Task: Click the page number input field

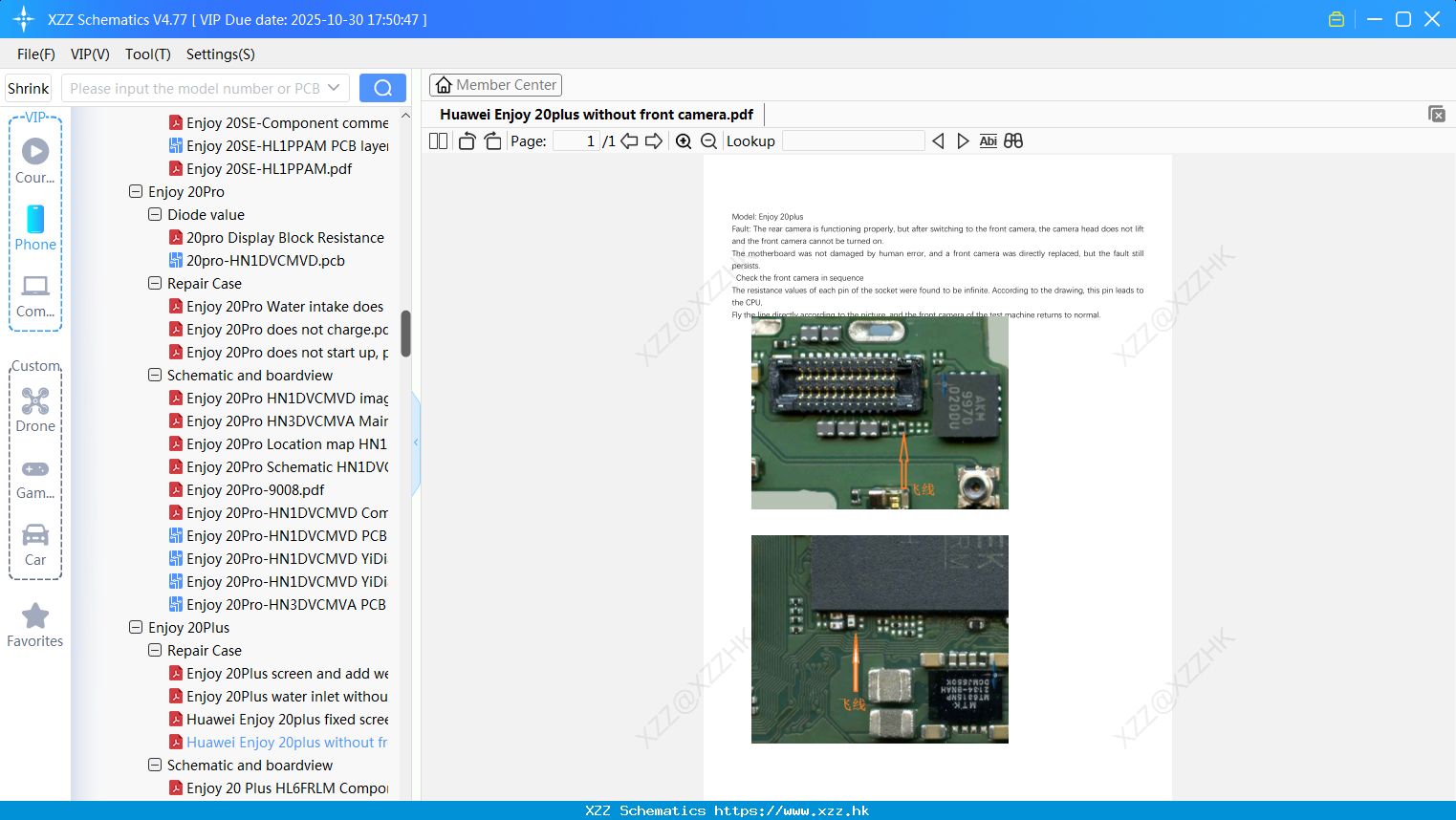Action: coord(576,141)
